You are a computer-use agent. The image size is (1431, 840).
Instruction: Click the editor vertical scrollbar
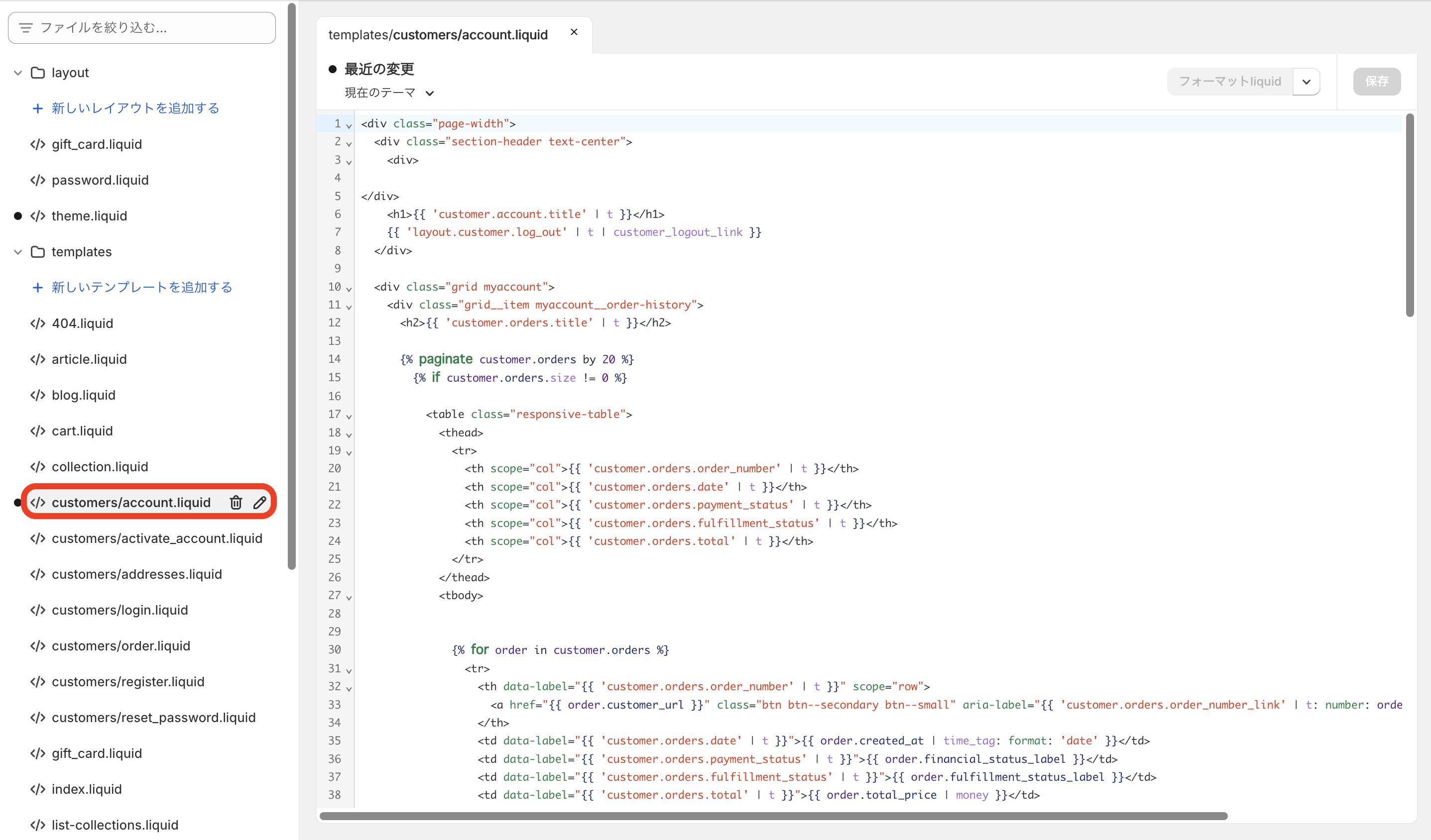click(1410, 214)
